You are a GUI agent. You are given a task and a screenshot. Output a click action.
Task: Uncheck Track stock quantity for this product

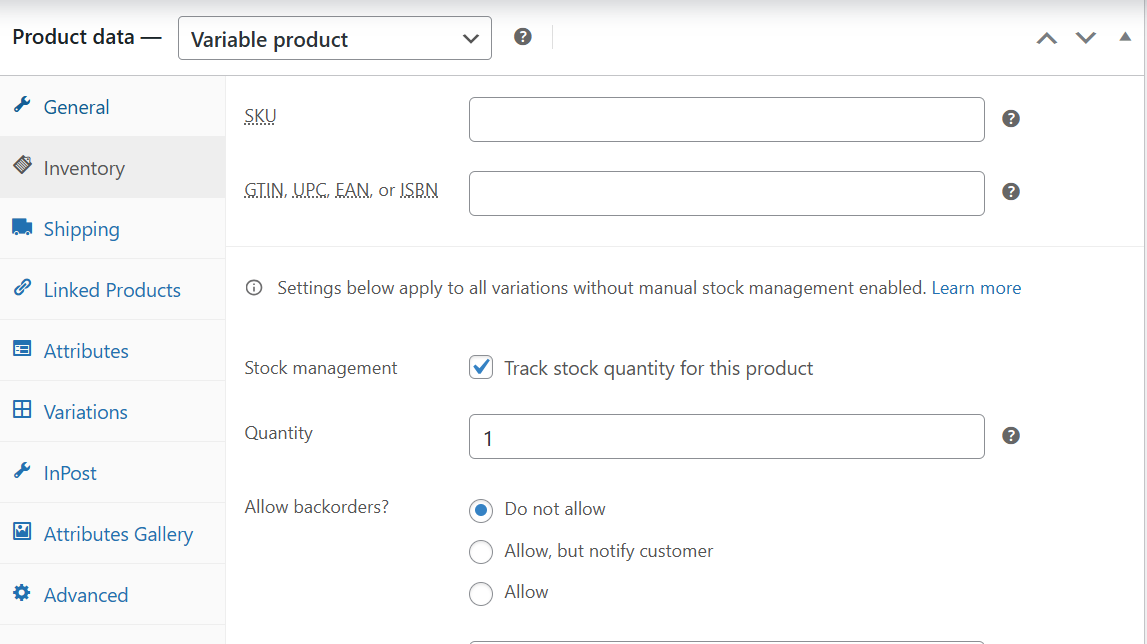click(481, 367)
